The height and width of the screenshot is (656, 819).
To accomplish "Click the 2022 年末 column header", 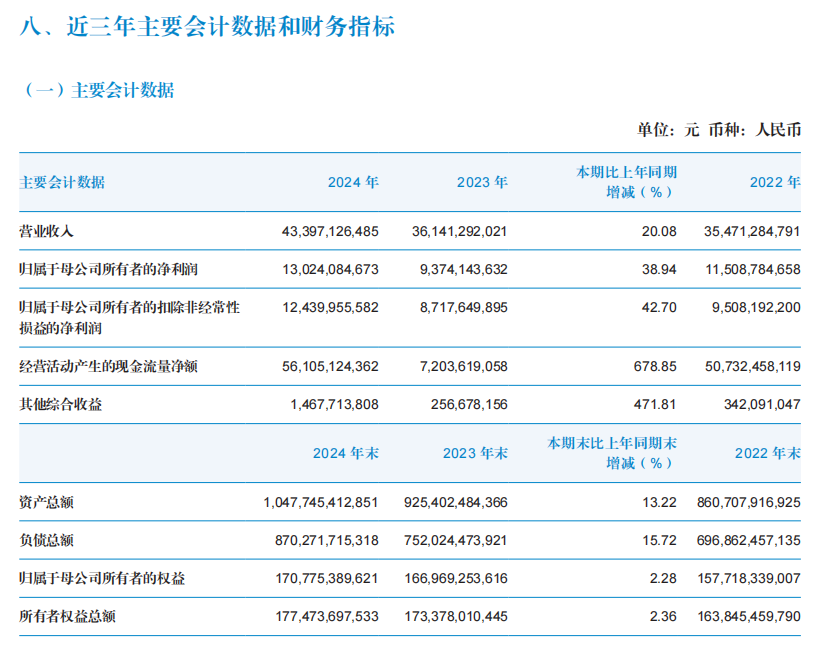I will point(768,453).
